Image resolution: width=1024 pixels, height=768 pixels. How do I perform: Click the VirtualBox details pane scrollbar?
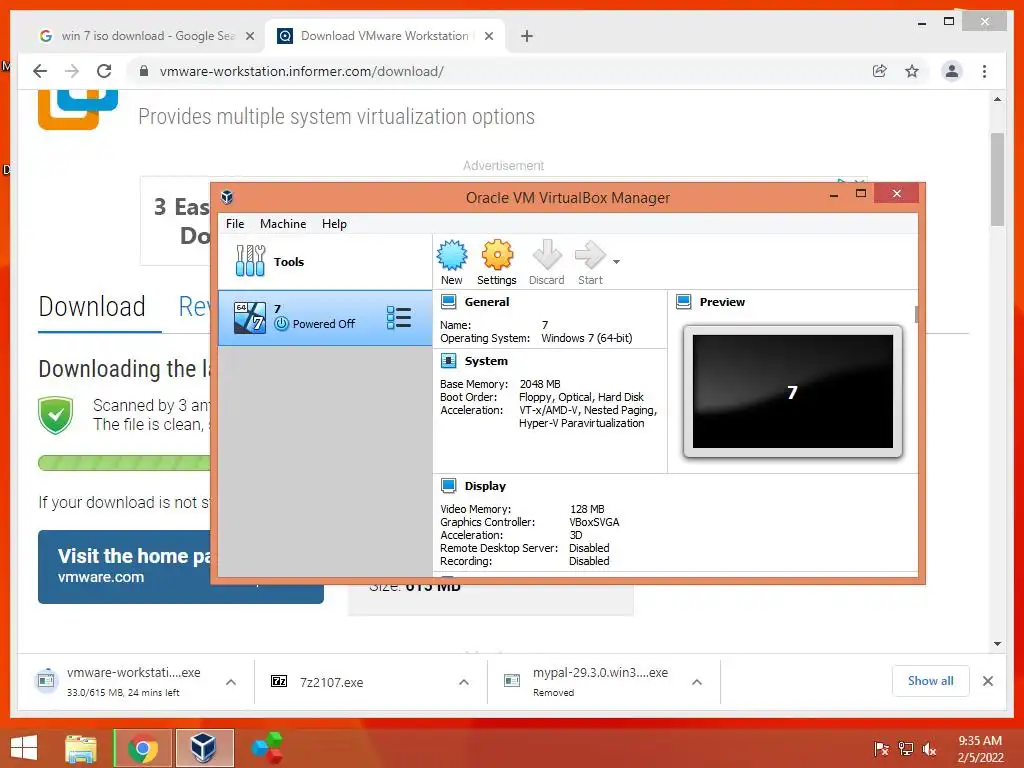click(917, 314)
